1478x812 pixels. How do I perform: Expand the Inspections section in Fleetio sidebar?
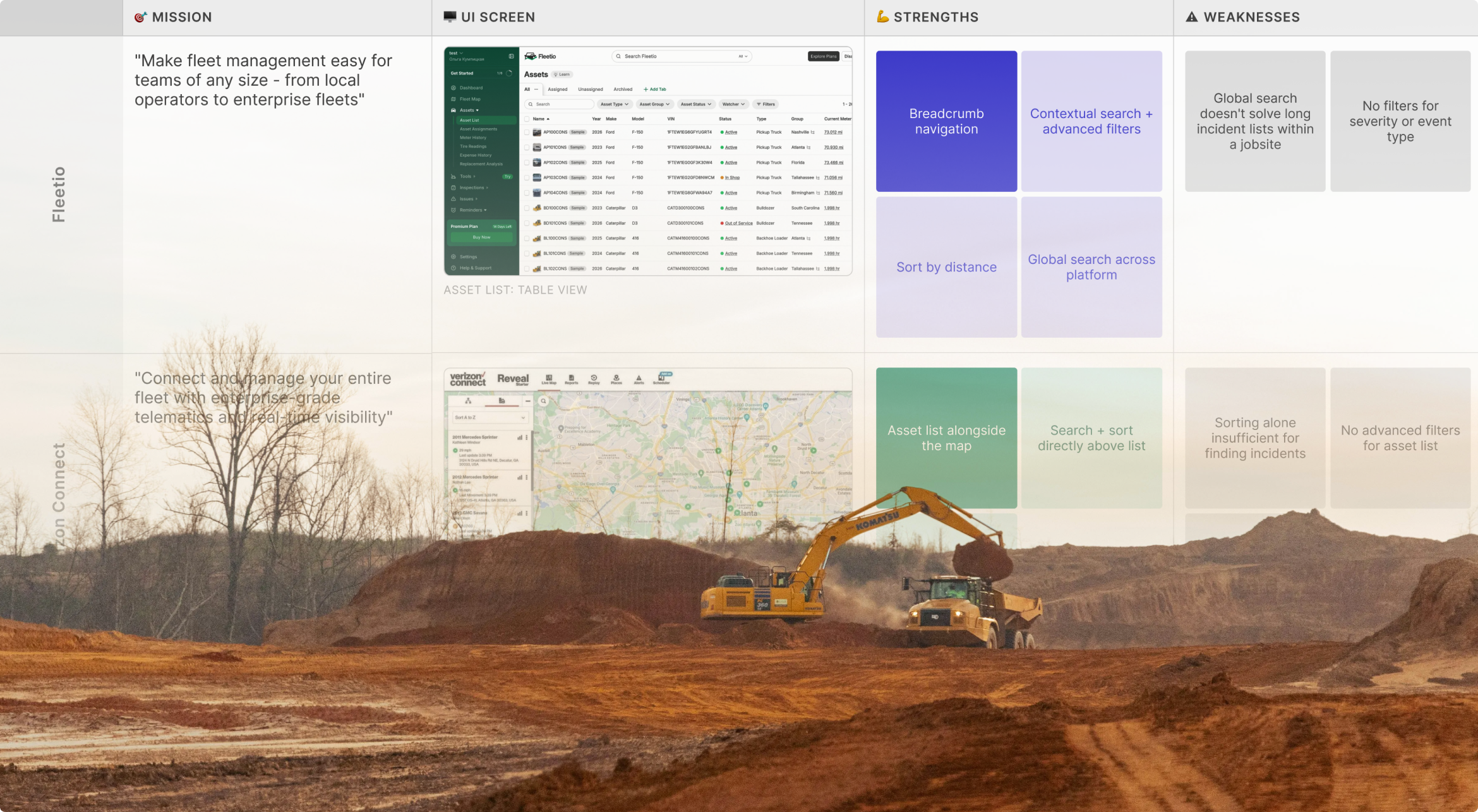pyautogui.click(x=474, y=188)
